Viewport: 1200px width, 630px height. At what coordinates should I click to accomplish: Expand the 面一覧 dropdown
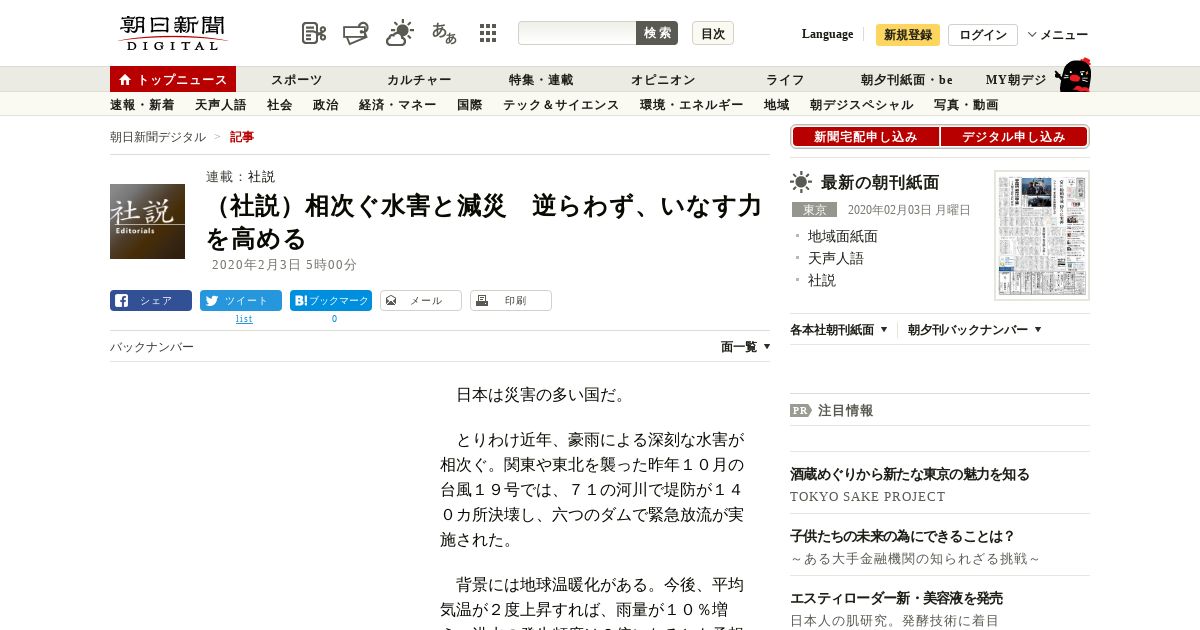[x=746, y=347]
